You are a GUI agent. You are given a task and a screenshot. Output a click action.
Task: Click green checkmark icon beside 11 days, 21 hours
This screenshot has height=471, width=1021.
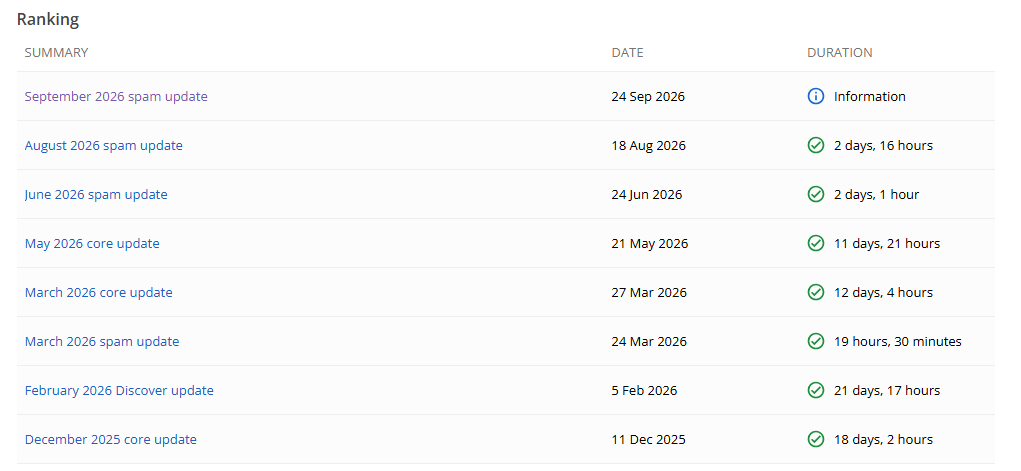(815, 244)
